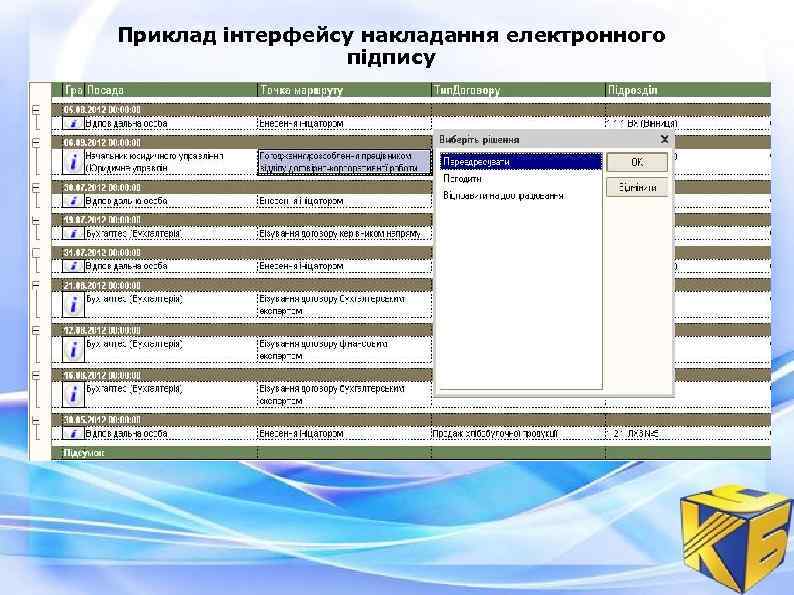Screen dimensions: 794x595
Task: Confirm the decision with OK
Action: pyautogui.click(x=637, y=162)
